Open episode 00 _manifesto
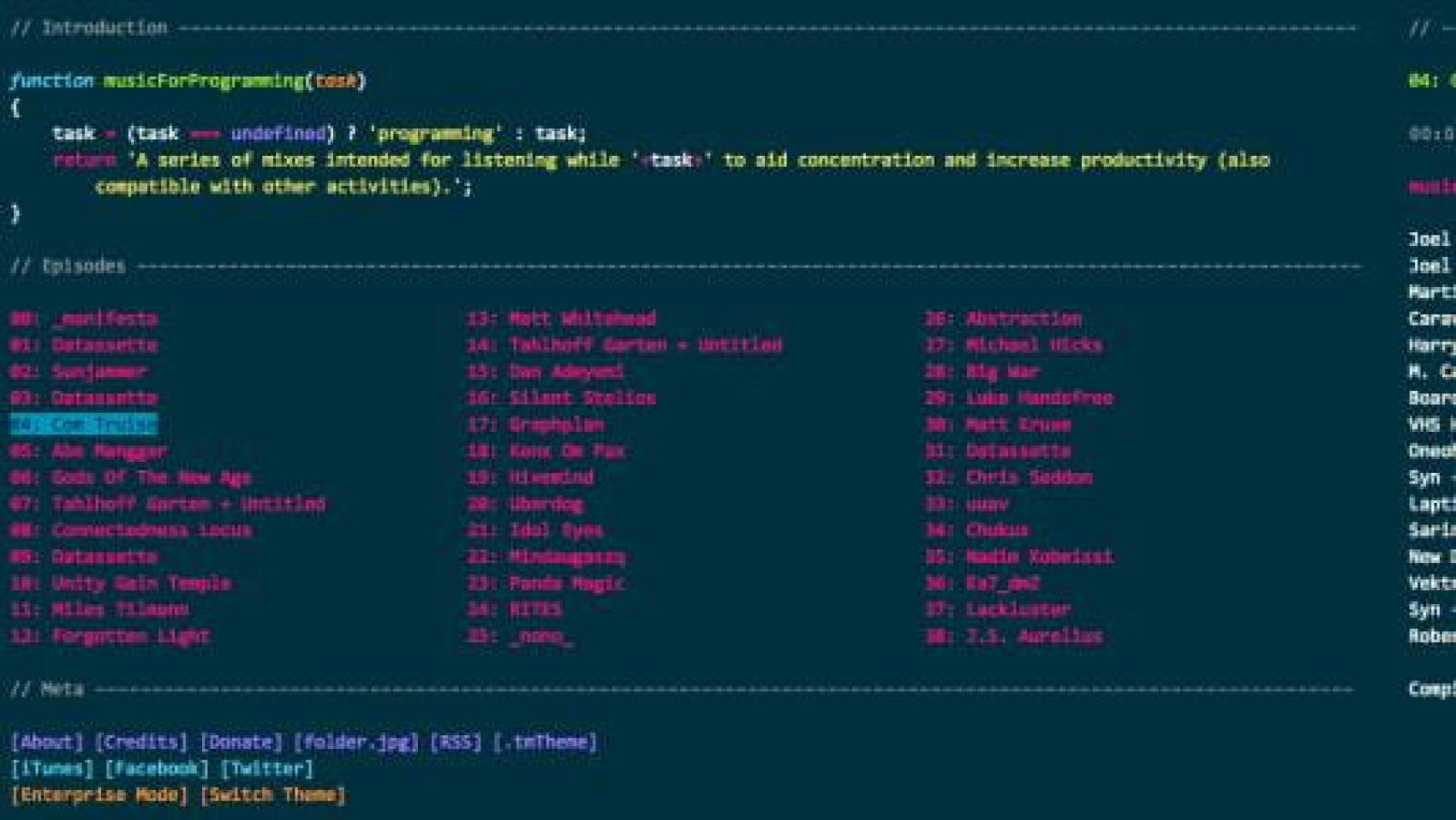The image size is (1456, 820). [84, 319]
